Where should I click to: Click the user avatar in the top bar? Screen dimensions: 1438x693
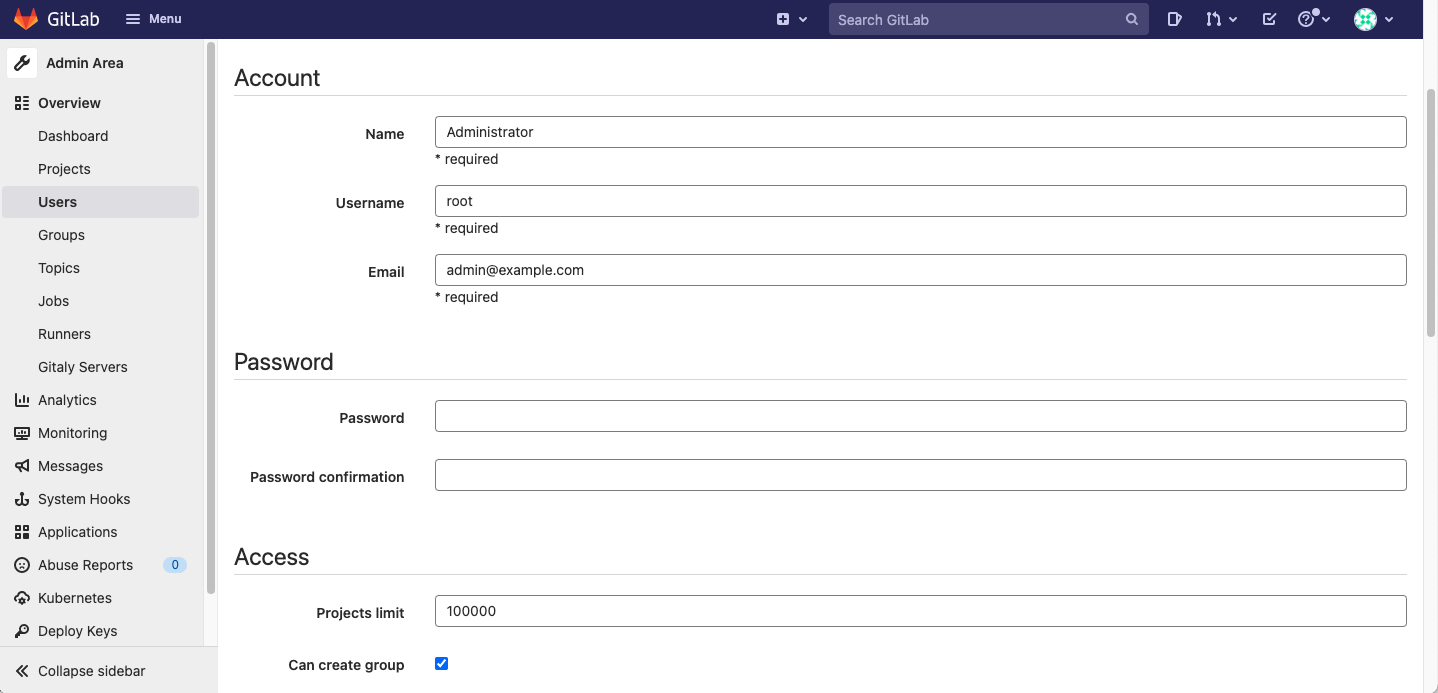(1366, 19)
